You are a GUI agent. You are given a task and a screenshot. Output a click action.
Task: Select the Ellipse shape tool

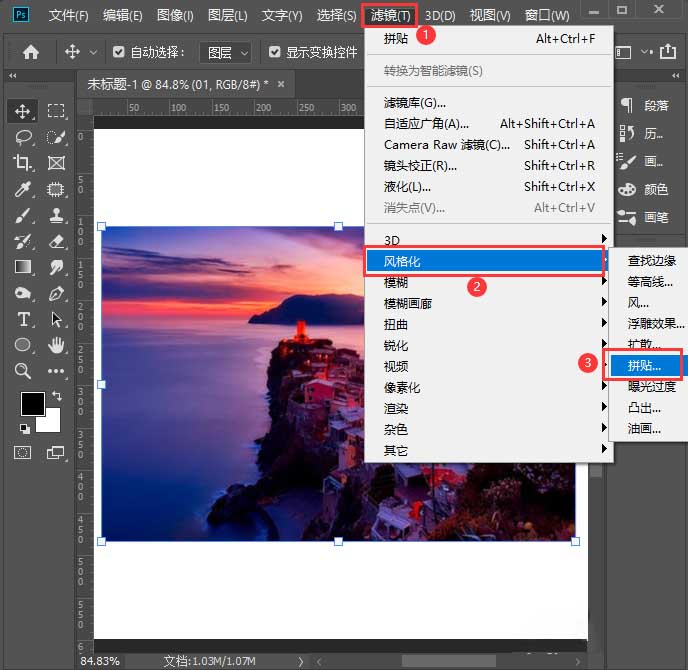coord(22,345)
